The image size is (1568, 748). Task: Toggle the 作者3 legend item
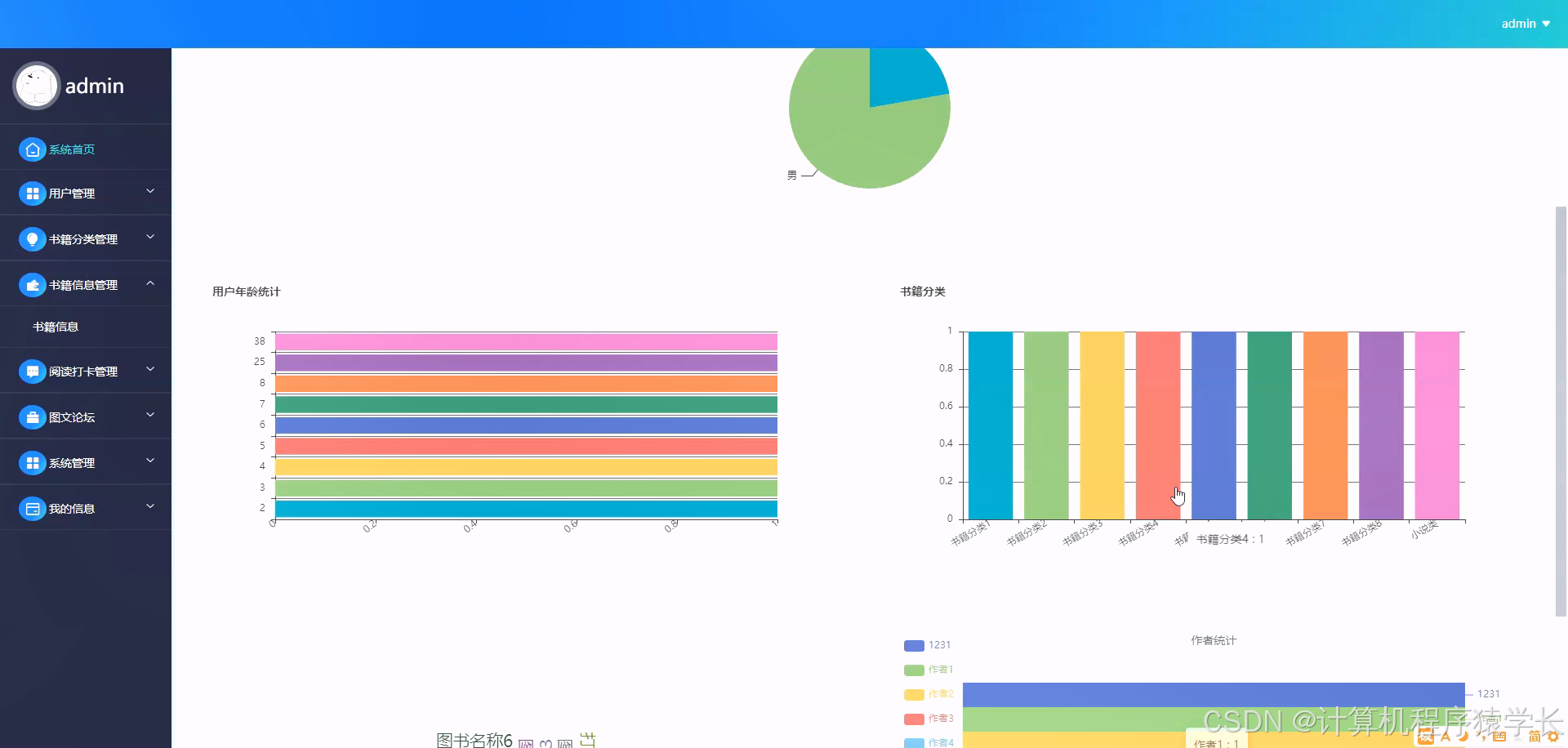[x=929, y=719]
